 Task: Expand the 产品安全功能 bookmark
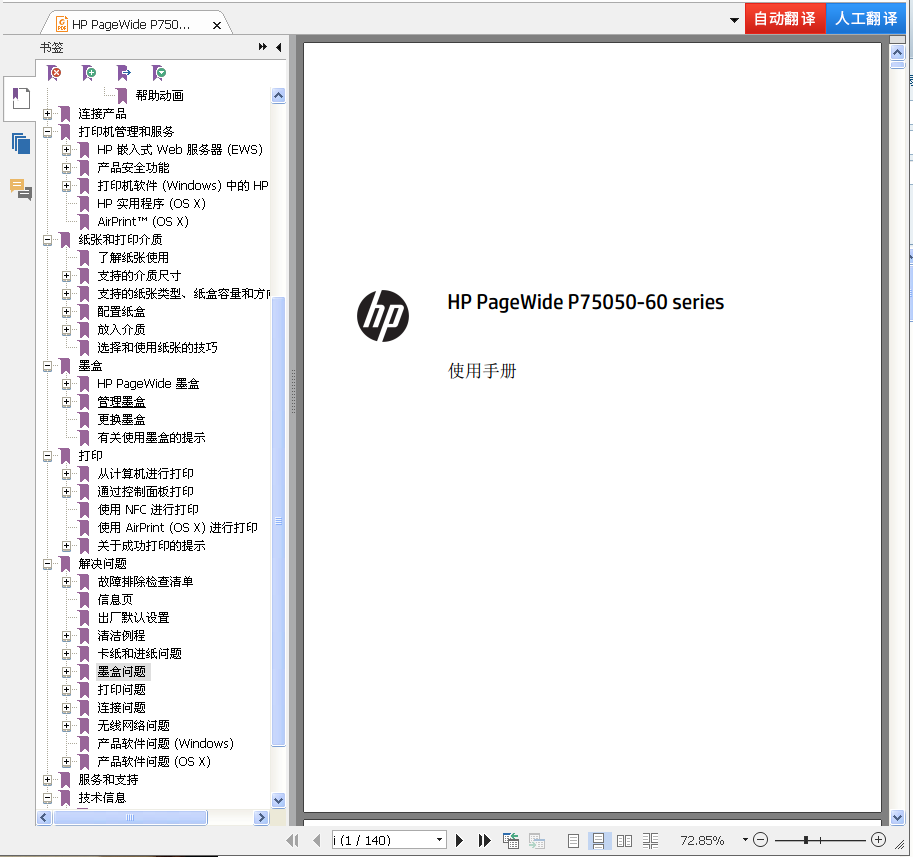(x=66, y=168)
